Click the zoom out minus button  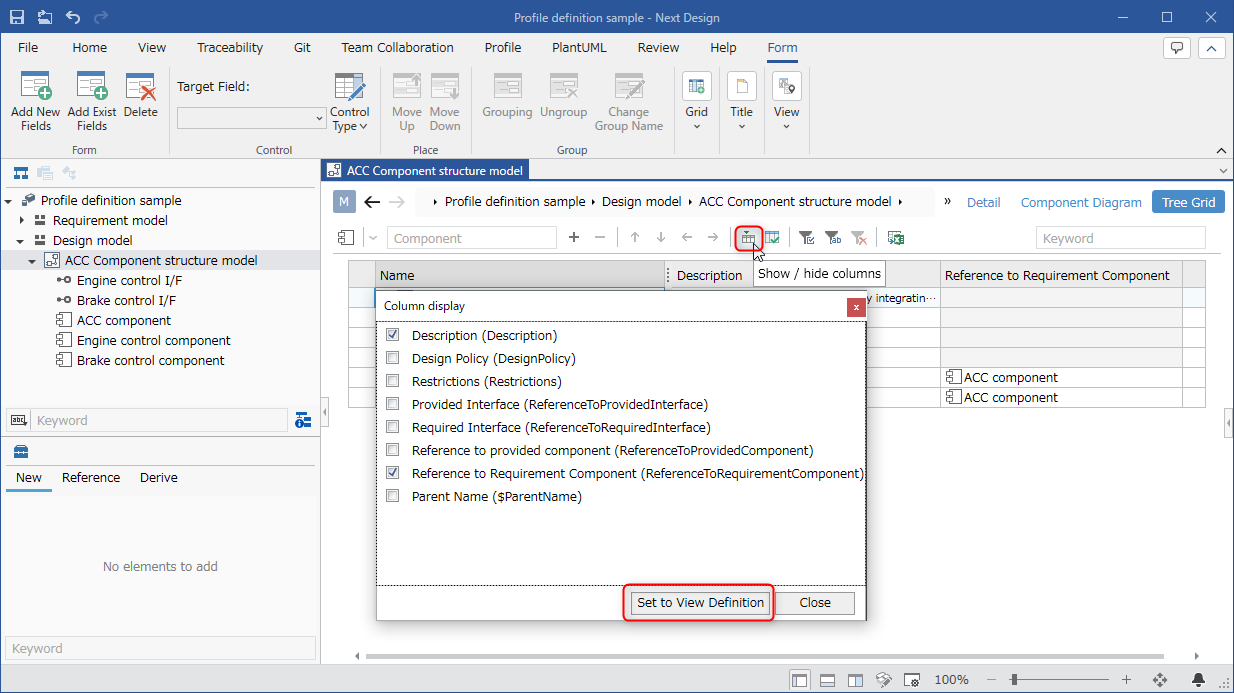pos(990,680)
